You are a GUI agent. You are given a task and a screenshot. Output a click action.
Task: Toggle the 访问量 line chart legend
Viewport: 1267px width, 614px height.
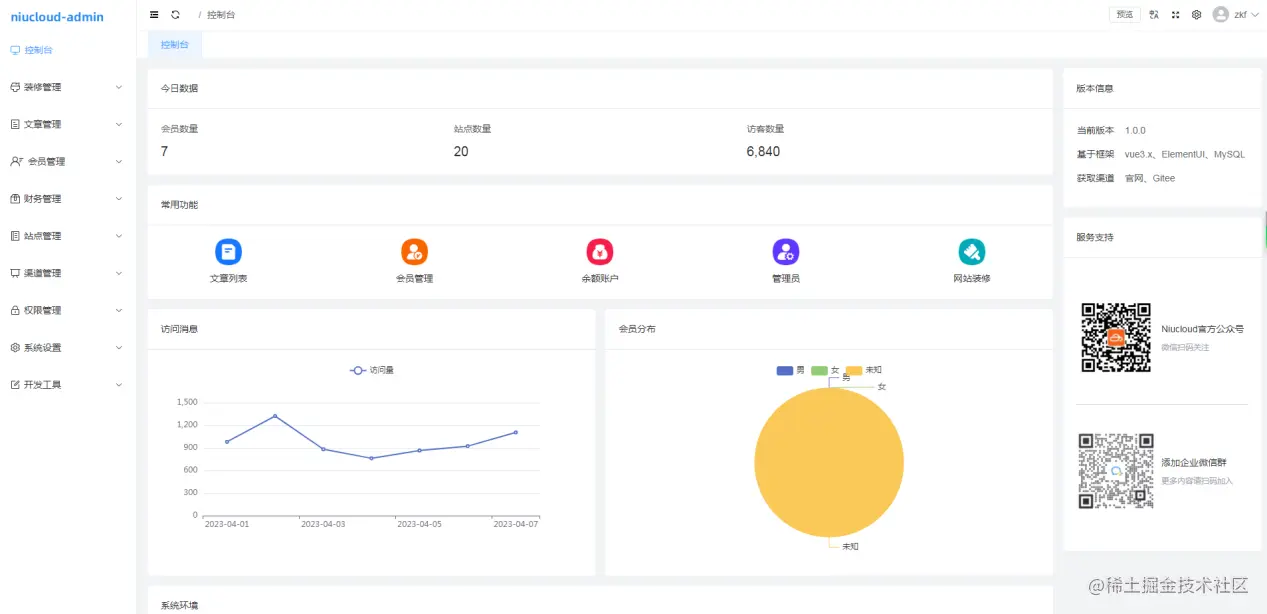pyautogui.click(x=372, y=370)
